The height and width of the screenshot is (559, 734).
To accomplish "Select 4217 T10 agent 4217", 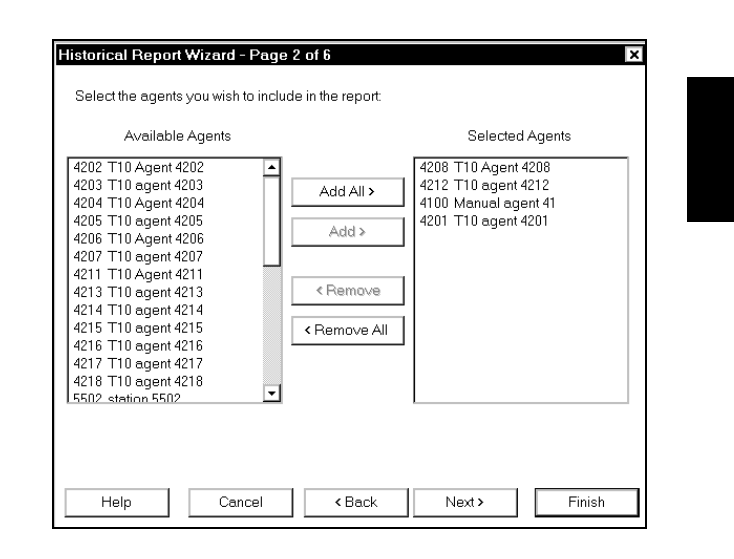I will coord(166,363).
